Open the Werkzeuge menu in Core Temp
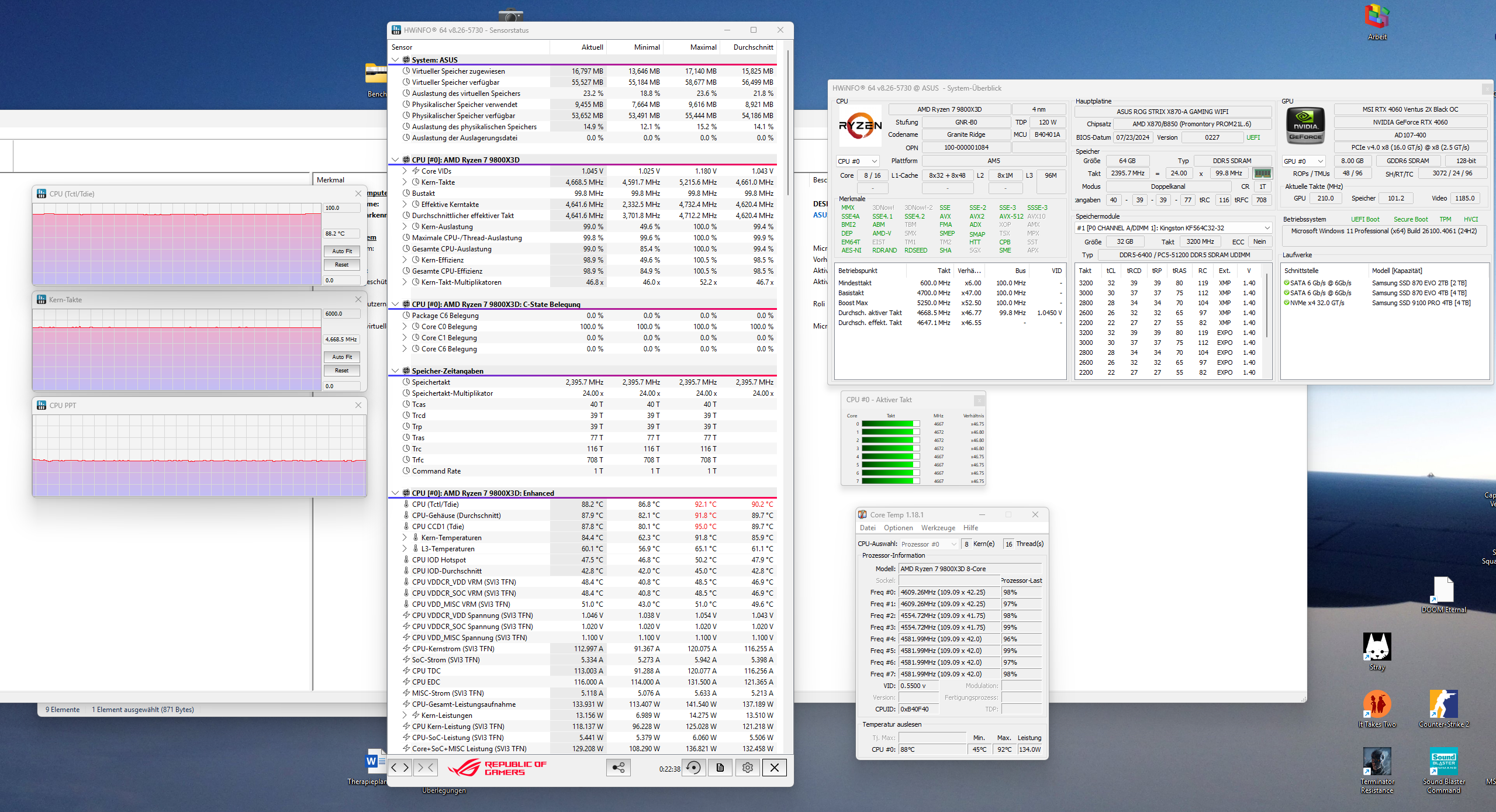 pos(938,528)
